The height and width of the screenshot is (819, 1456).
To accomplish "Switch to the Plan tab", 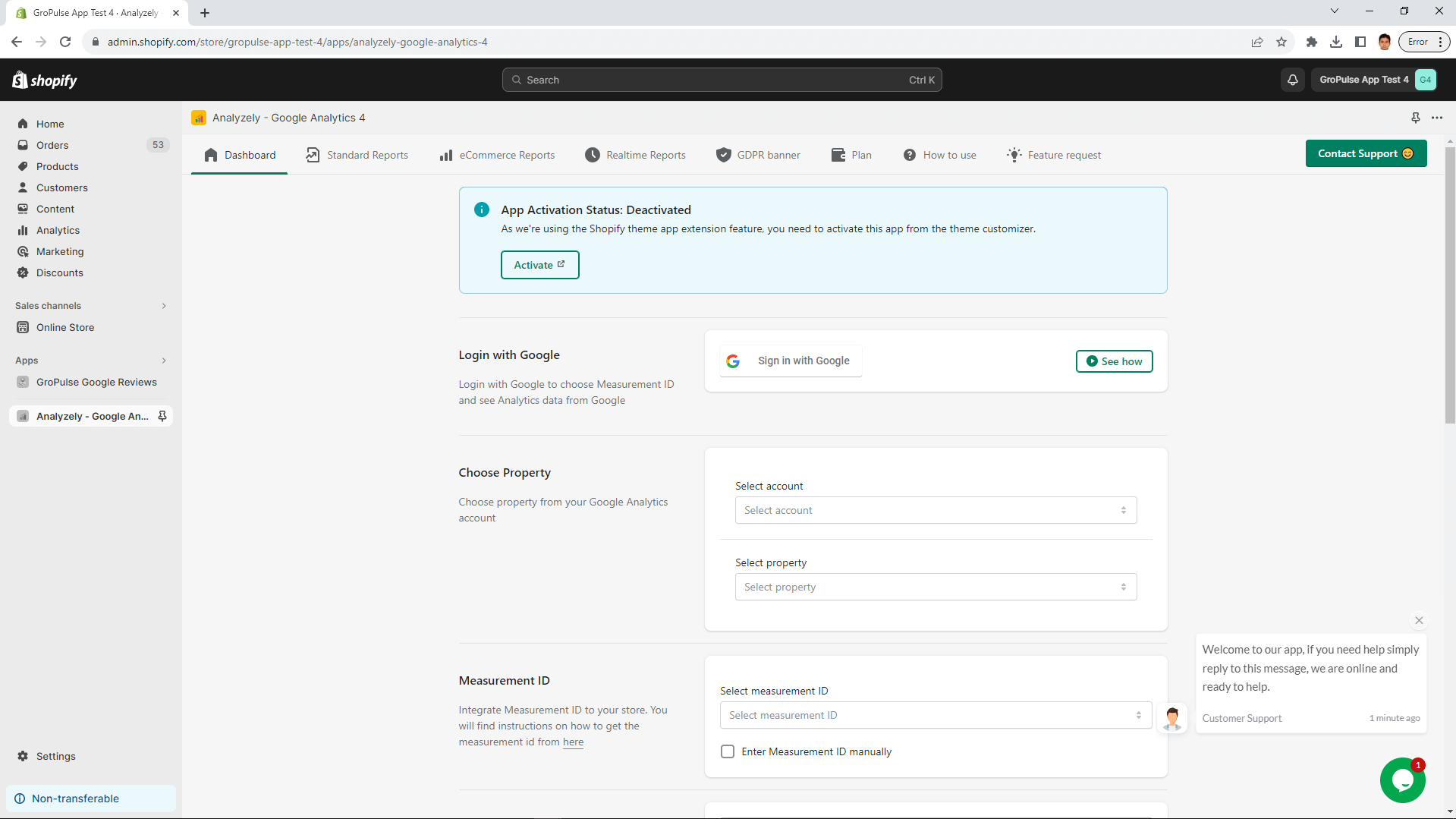I will [851, 155].
